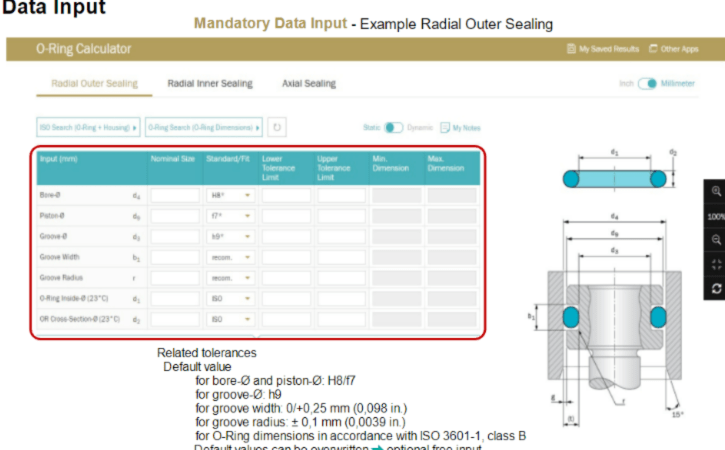The image size is (725, 450).
Task: Toggle Static/Dynamic switch
Action: (393, 128)
